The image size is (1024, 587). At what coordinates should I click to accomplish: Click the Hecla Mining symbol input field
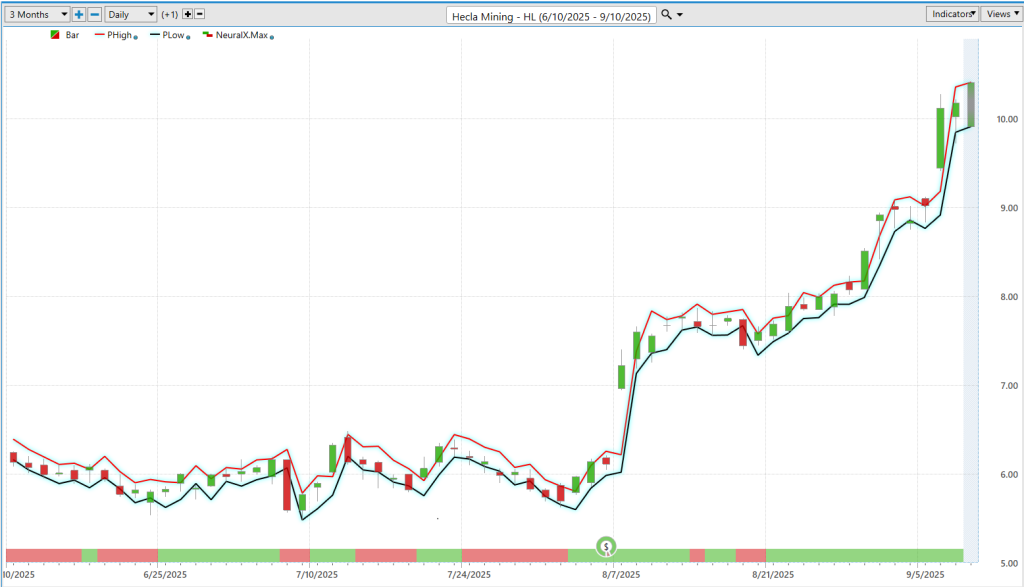tap(551, 16)
